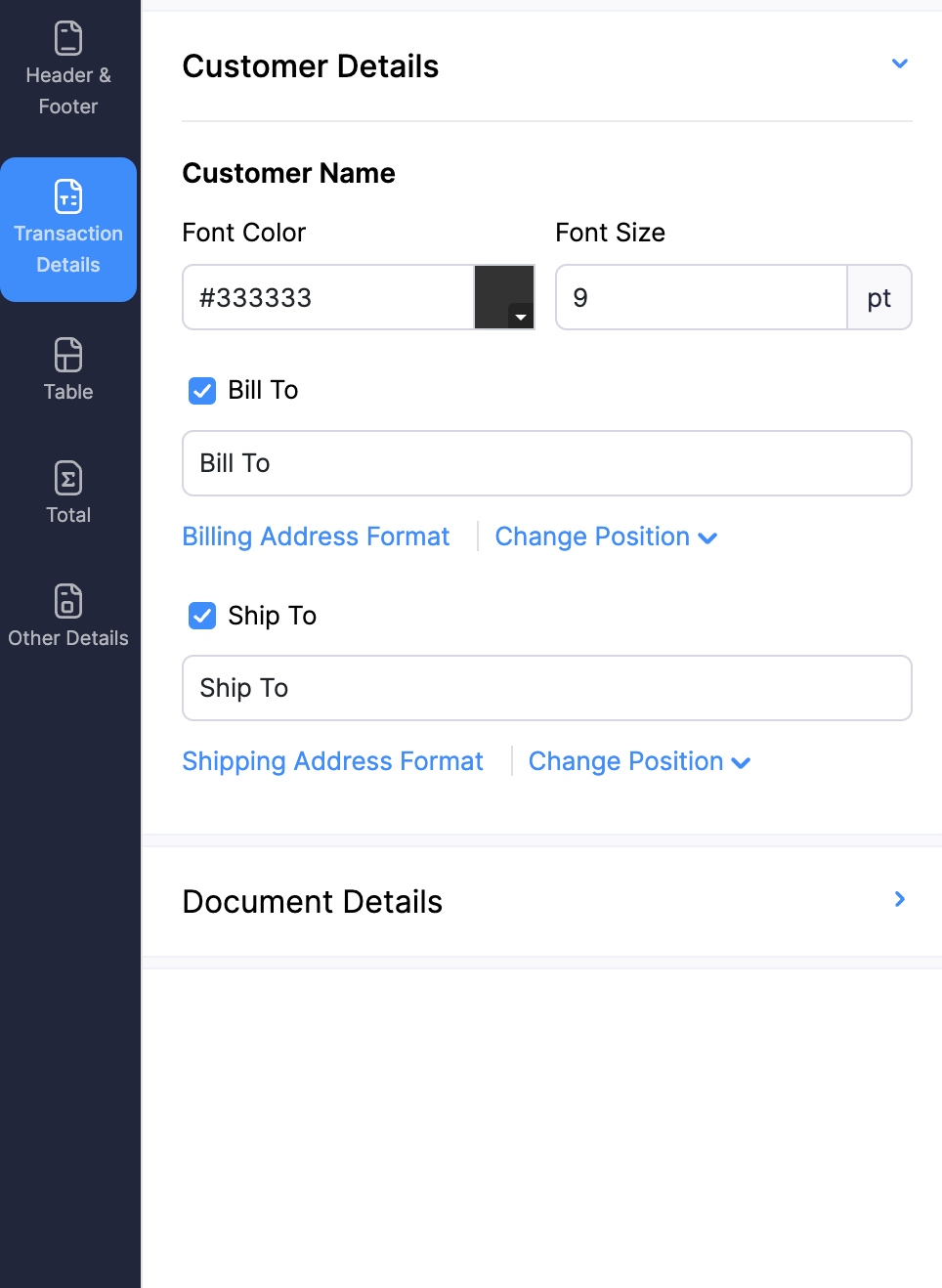Click the Bill To label text box
Screen dimensions: 942x1288
pos(546,463)
